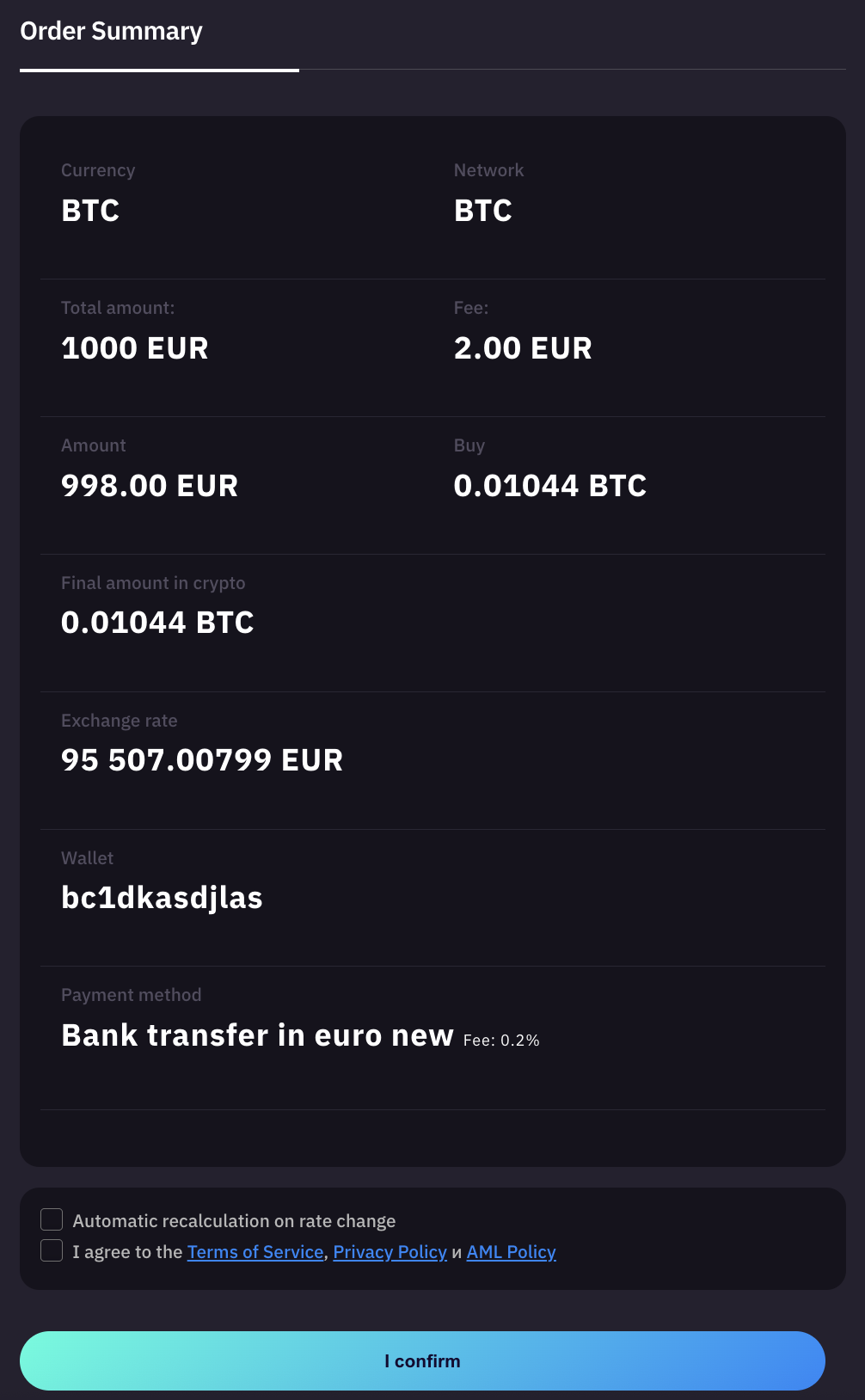Click the wallet address bc1dkasdjlas
The width and height of the screenshot is (865, 1400).
(x=162, y=898)
